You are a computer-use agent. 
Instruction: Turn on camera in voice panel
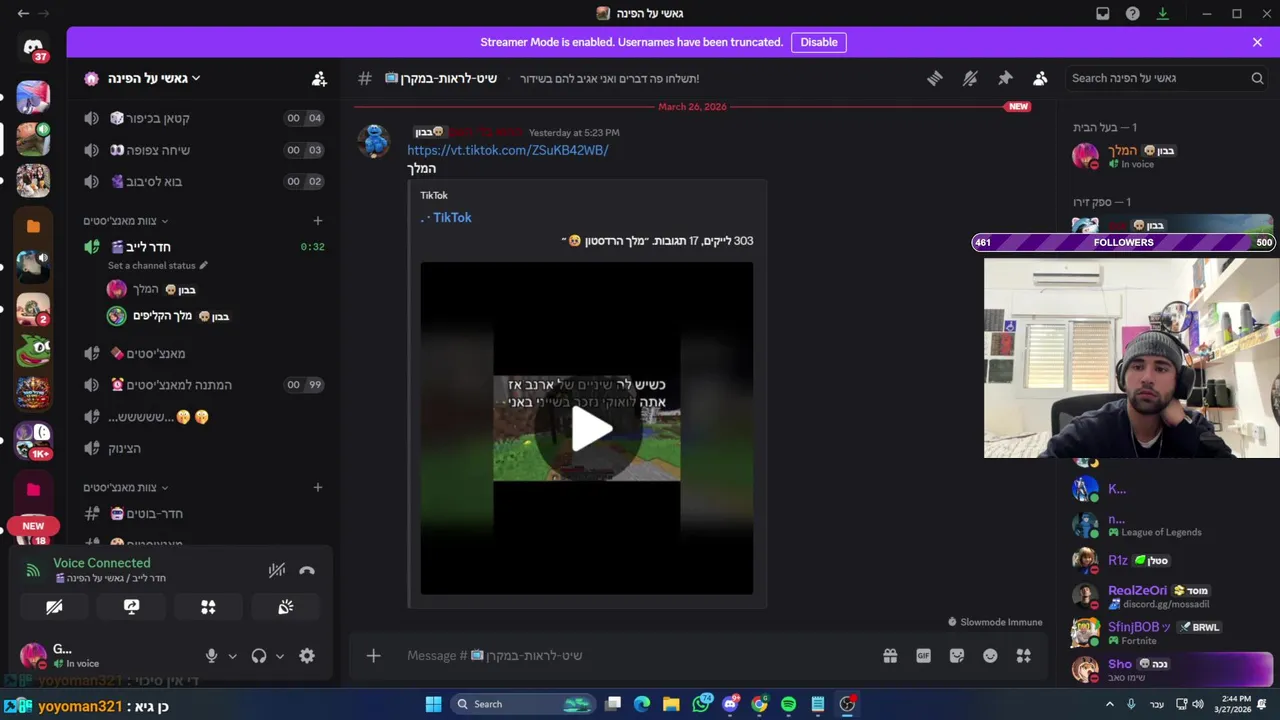click(x=54, y=607)
